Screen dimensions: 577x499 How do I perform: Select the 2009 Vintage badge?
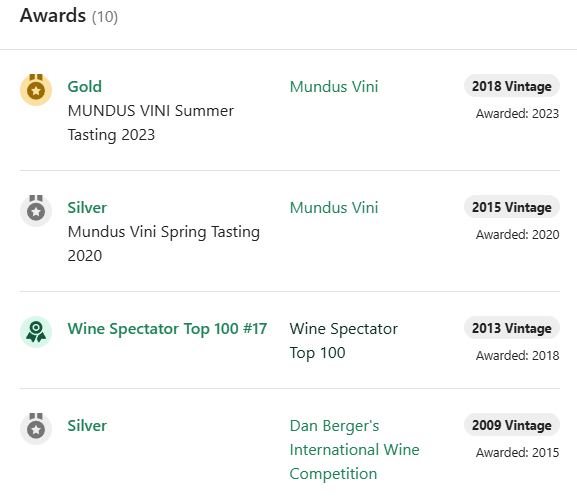[512, 425]
